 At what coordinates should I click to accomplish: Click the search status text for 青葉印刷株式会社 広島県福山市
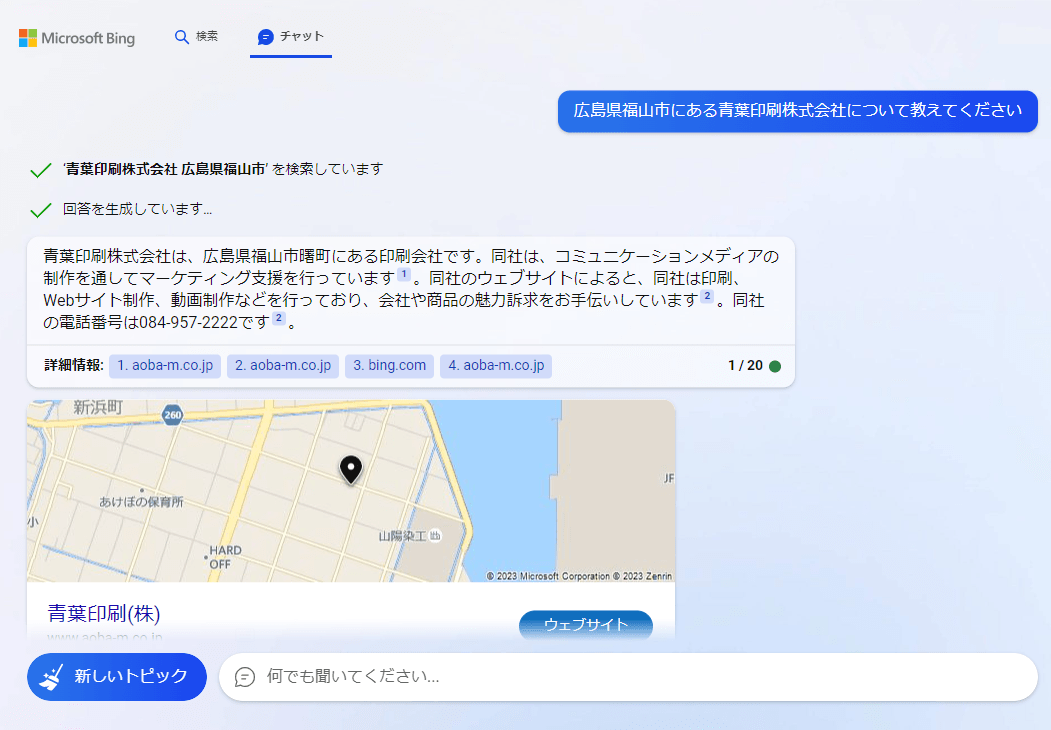click(x=223, y=169)
